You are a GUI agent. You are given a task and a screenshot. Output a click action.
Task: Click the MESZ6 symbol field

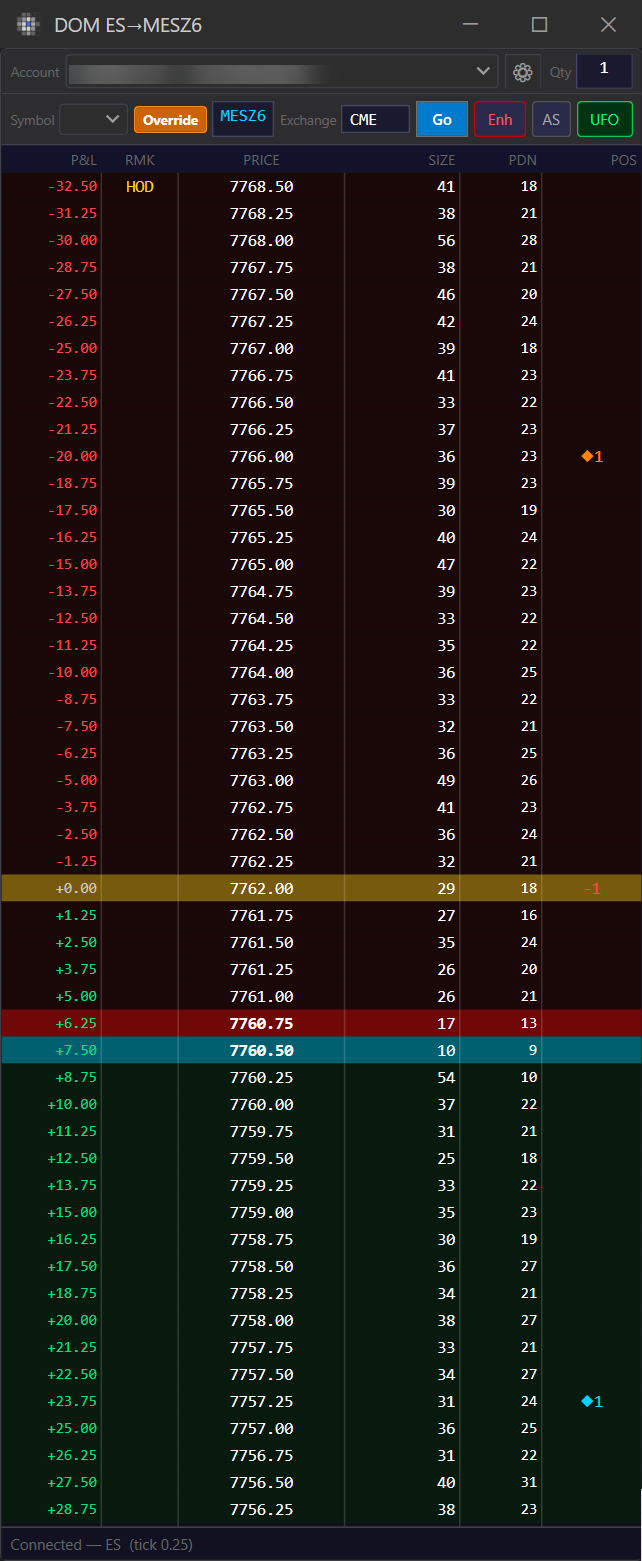243,118
